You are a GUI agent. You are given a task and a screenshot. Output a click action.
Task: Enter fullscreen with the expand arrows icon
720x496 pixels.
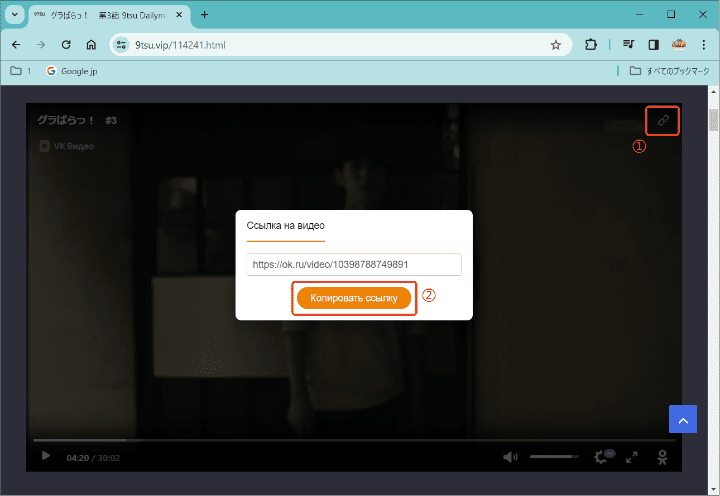pos(632,457)
